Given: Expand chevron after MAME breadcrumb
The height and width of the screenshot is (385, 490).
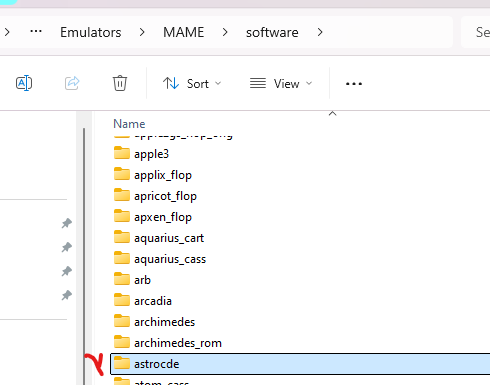Looking at the screenshot, I should coord(225,32).
